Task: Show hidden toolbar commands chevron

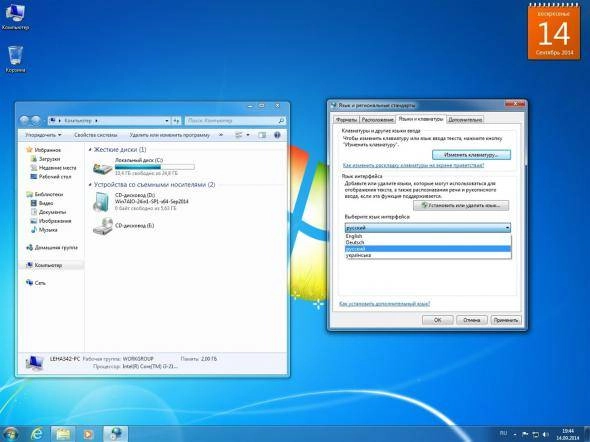Action: (221, 135)
